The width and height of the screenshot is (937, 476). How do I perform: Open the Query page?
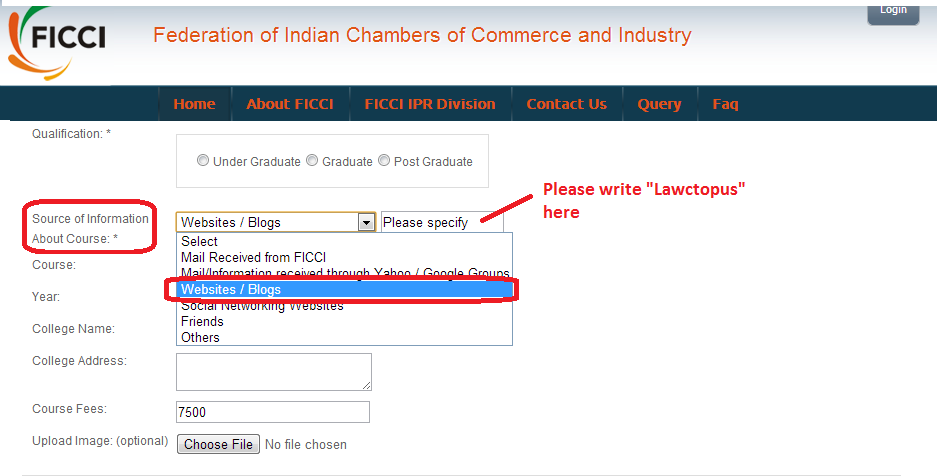[659, 104]
